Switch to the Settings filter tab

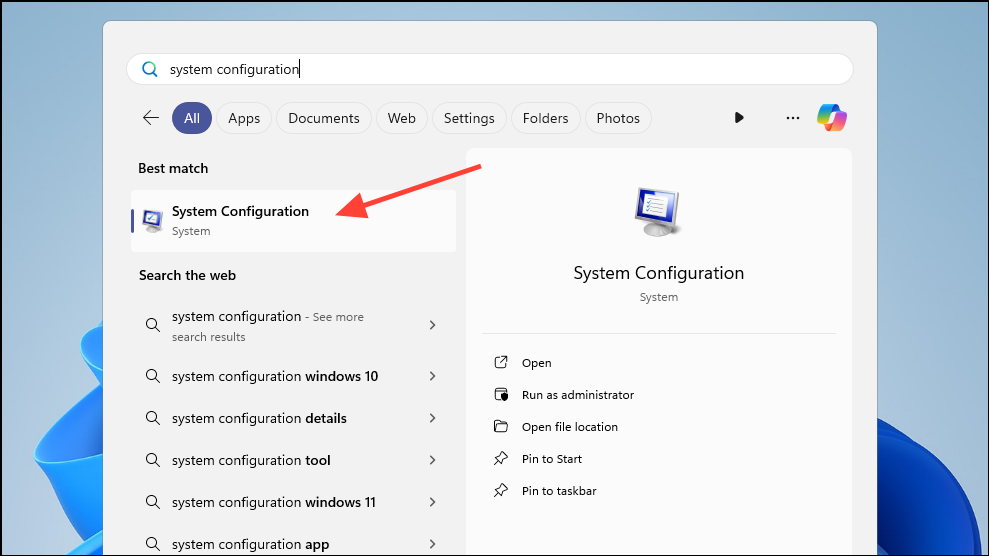pos(469,118)
